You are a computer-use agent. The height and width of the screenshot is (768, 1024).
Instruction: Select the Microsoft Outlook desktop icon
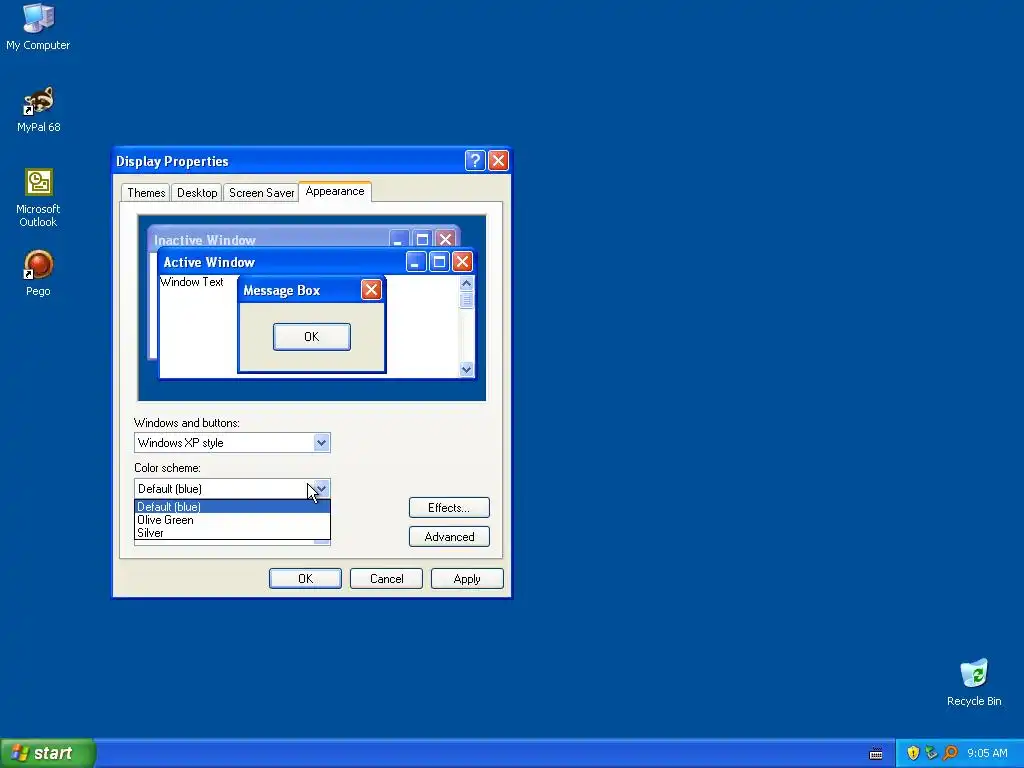38,197
